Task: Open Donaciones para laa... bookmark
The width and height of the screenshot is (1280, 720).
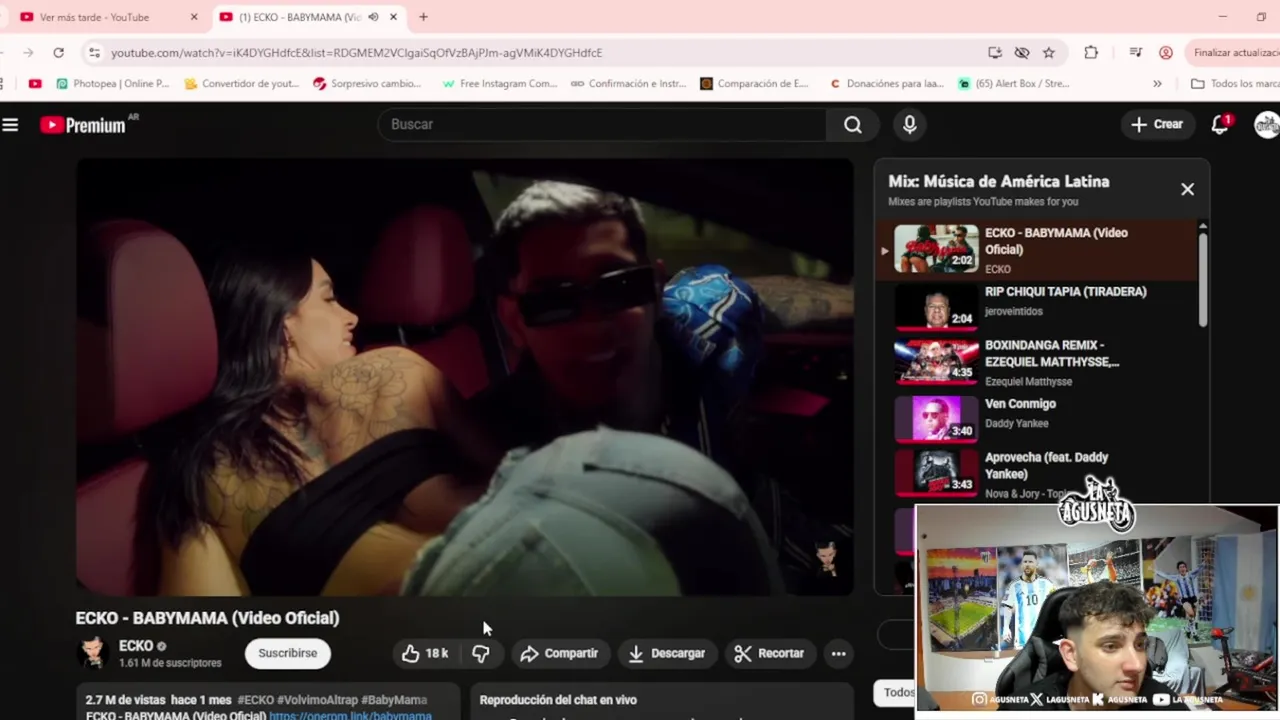Action: click(886, 84)
